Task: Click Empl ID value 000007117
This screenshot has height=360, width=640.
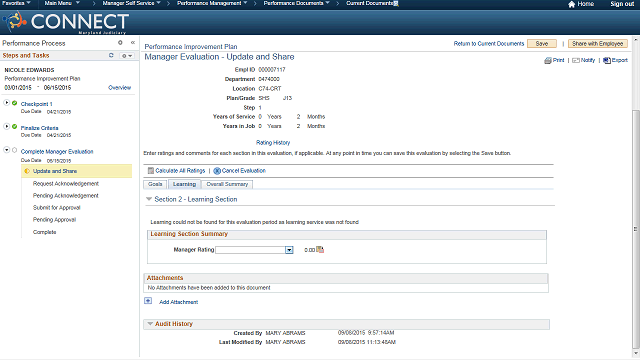Action: 272,69
